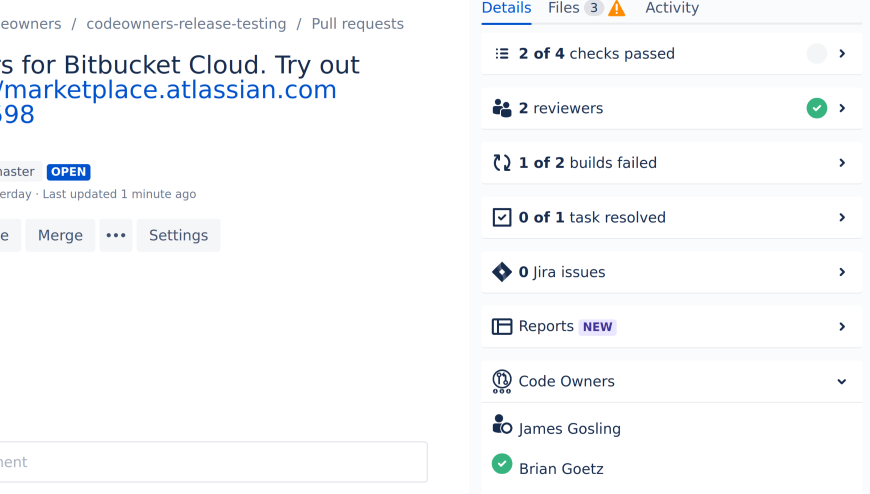Click the gray checks status circle
Viewport: 870px width, 494px height.
coord(817,54)
